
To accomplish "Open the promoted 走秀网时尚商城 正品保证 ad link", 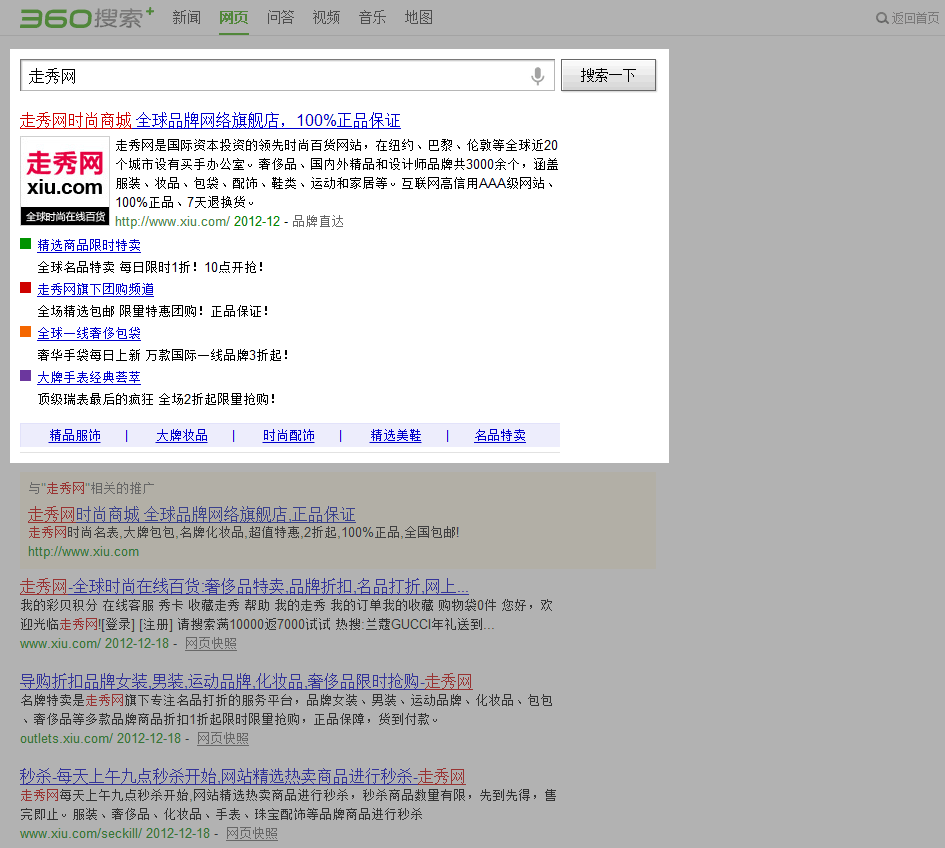I will coord(192,514).
